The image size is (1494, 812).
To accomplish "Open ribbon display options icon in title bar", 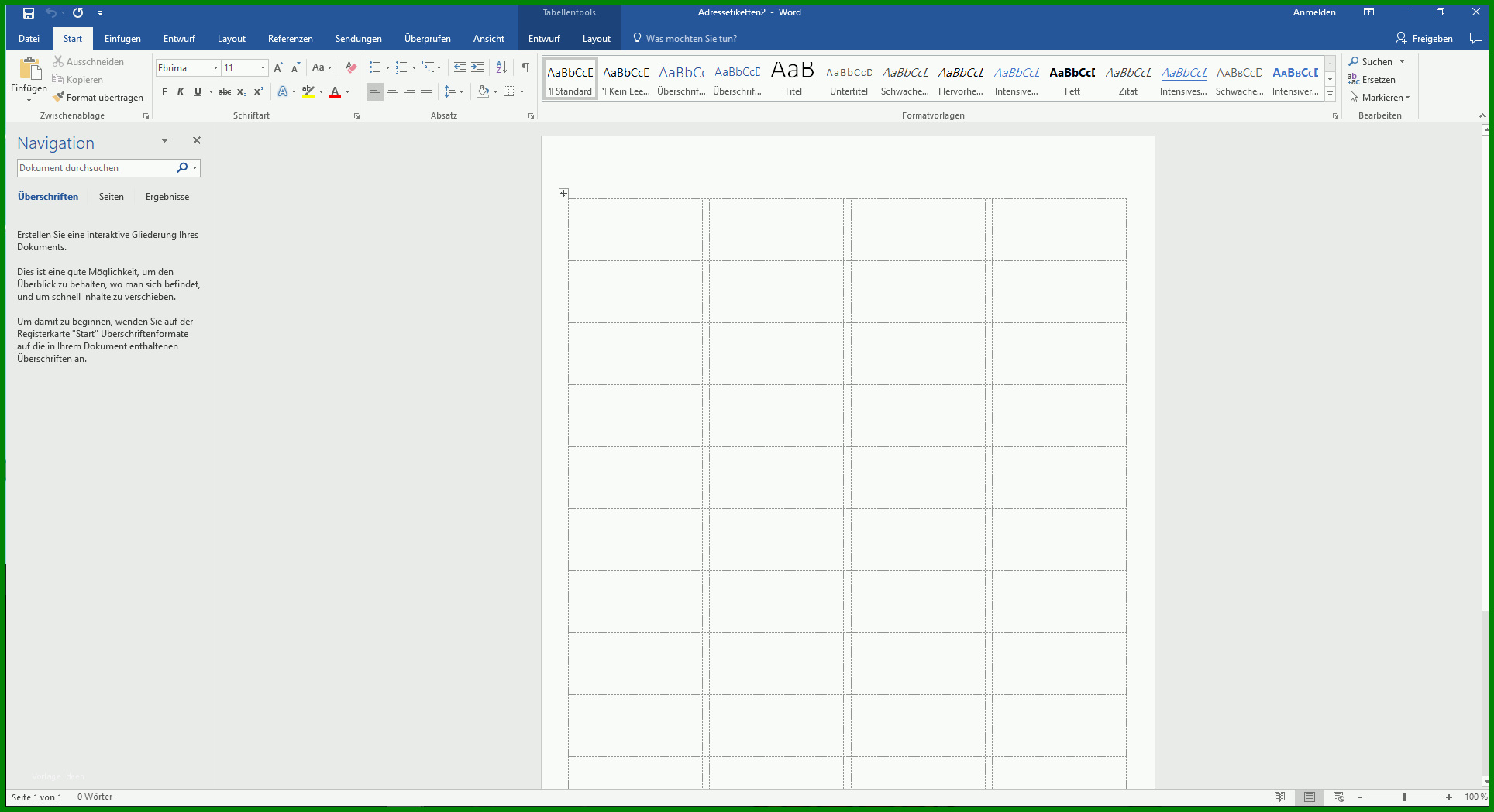I will 1369,12.
